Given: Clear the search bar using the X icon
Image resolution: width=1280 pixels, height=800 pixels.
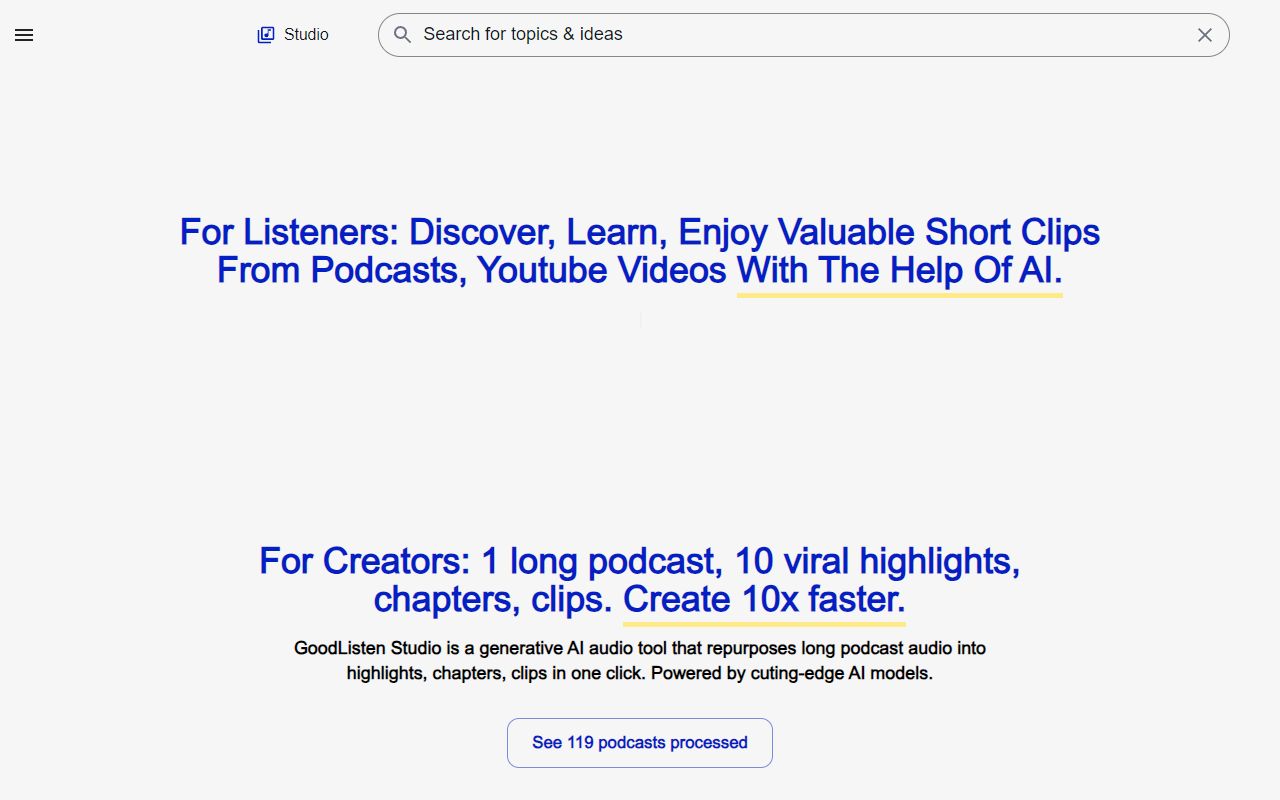Looking at the screenshot, I should (1205, 35).
